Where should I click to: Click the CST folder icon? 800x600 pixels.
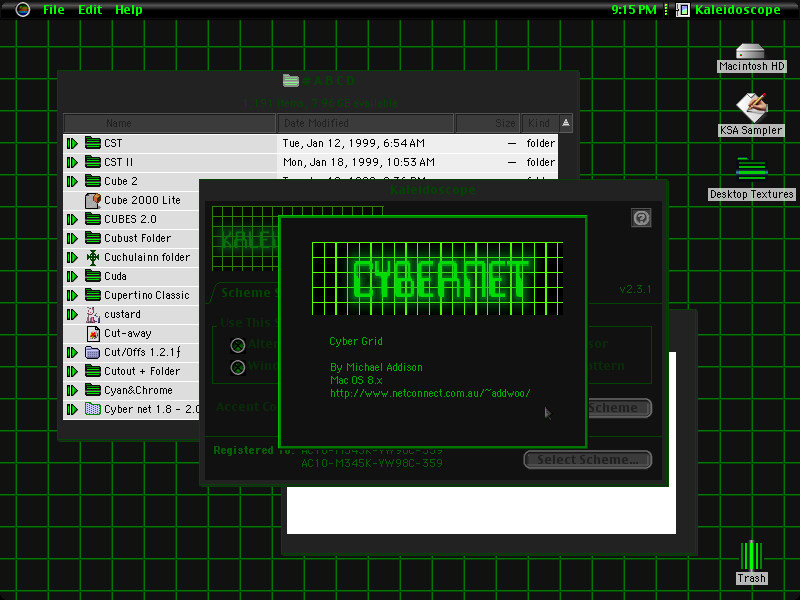pyautogui.click(x=92, y=143)
